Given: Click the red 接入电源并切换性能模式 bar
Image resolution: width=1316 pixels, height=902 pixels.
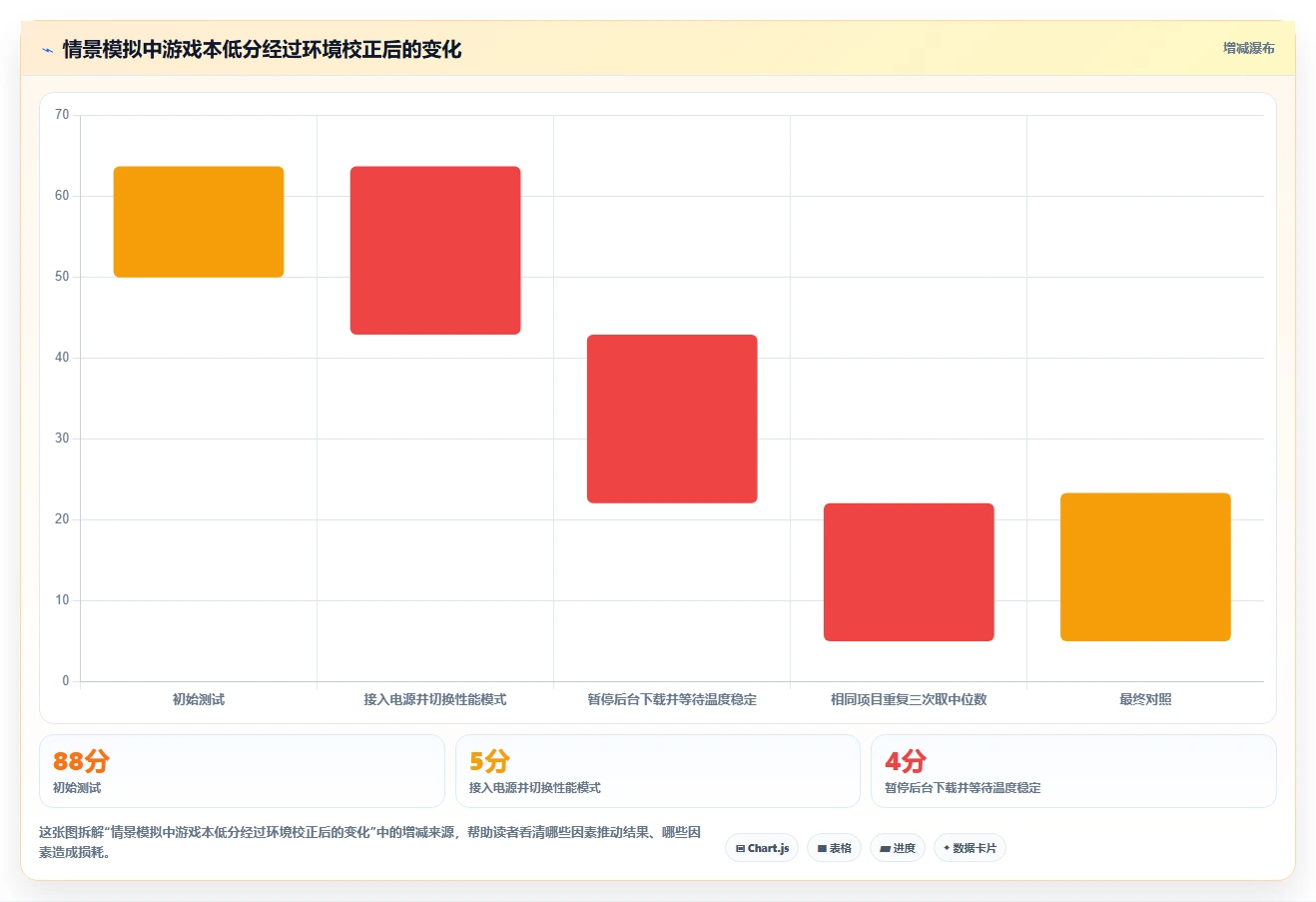Looking at the screenshot, I should 435,251.
